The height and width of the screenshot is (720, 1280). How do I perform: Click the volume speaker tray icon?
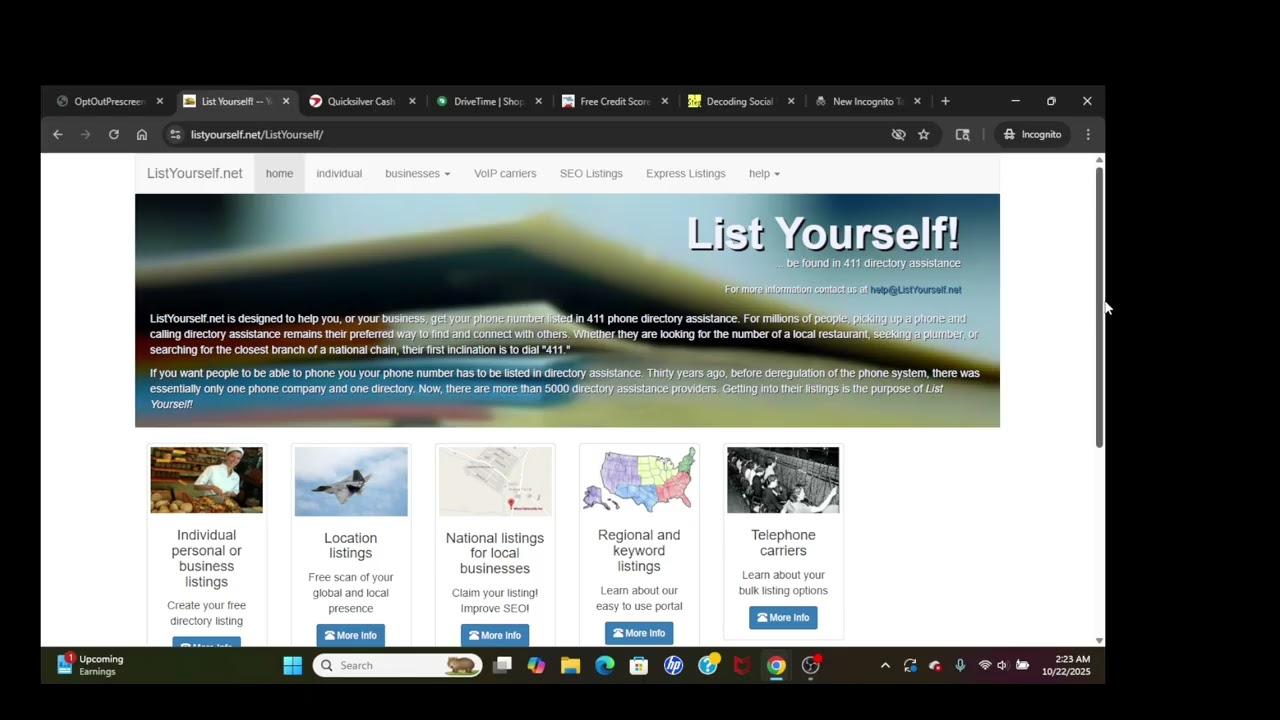(x=1003, y=665)
